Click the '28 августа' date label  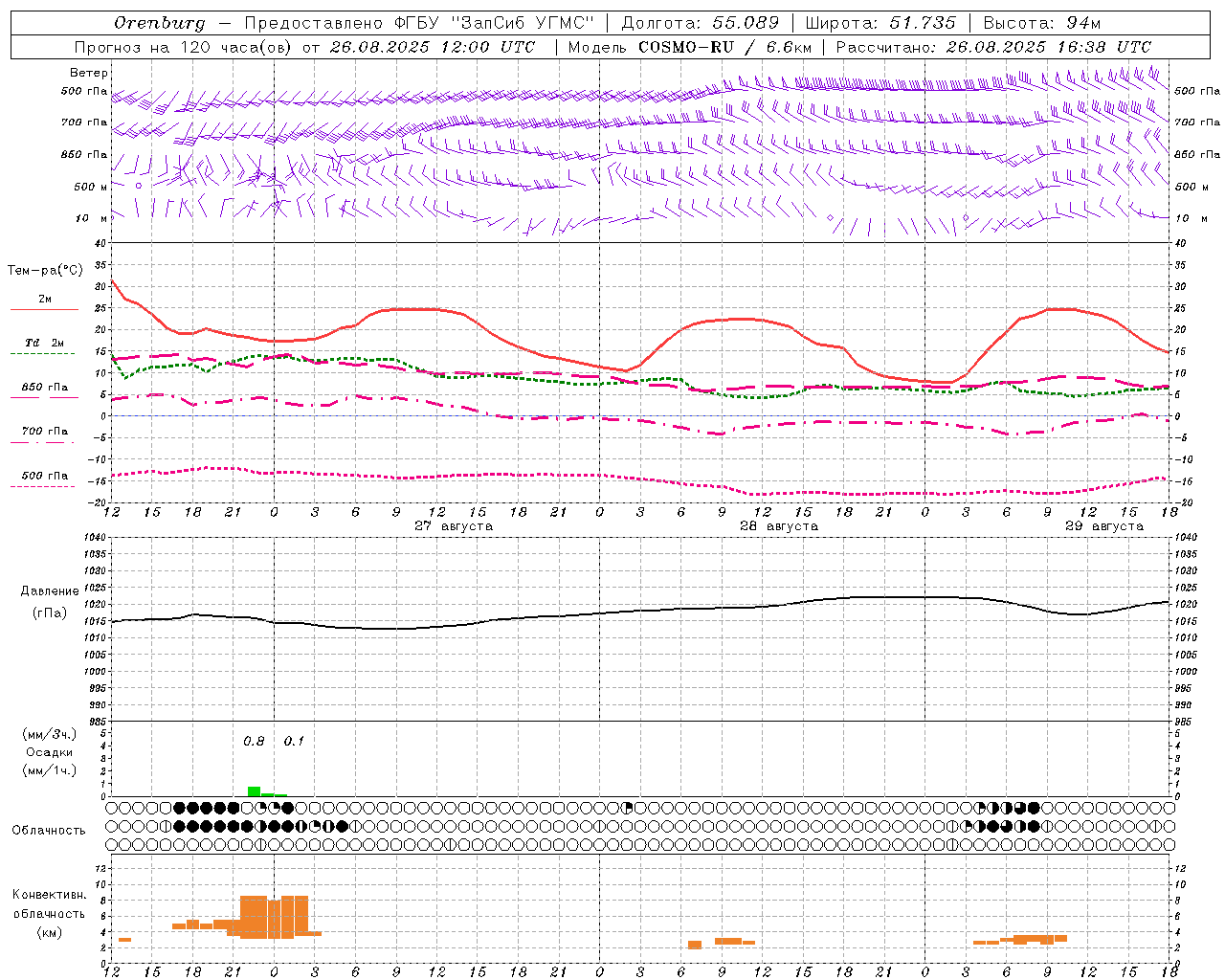(779, 526)
